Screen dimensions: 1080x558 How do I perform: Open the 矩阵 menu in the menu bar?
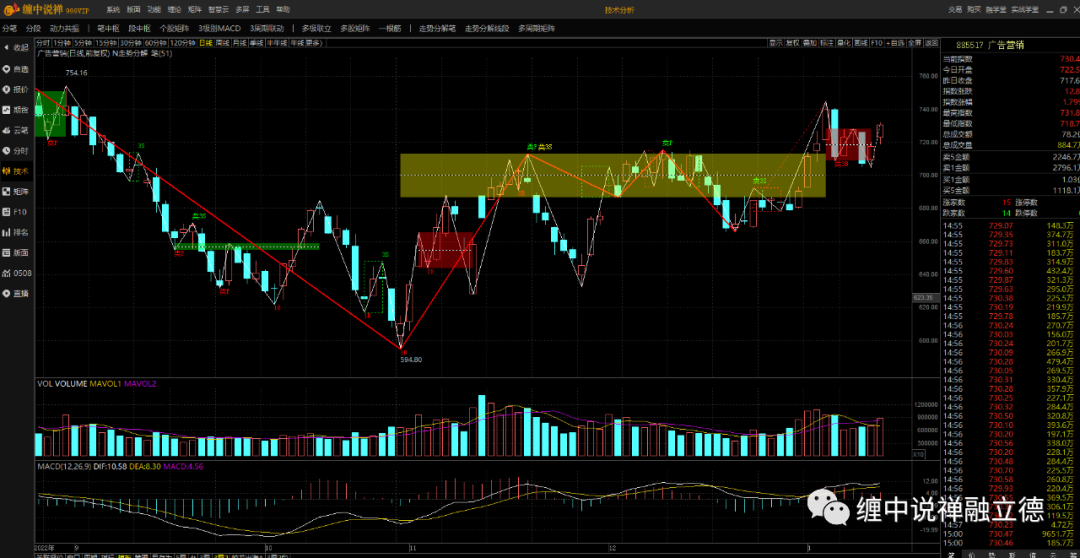coord(196,10)
